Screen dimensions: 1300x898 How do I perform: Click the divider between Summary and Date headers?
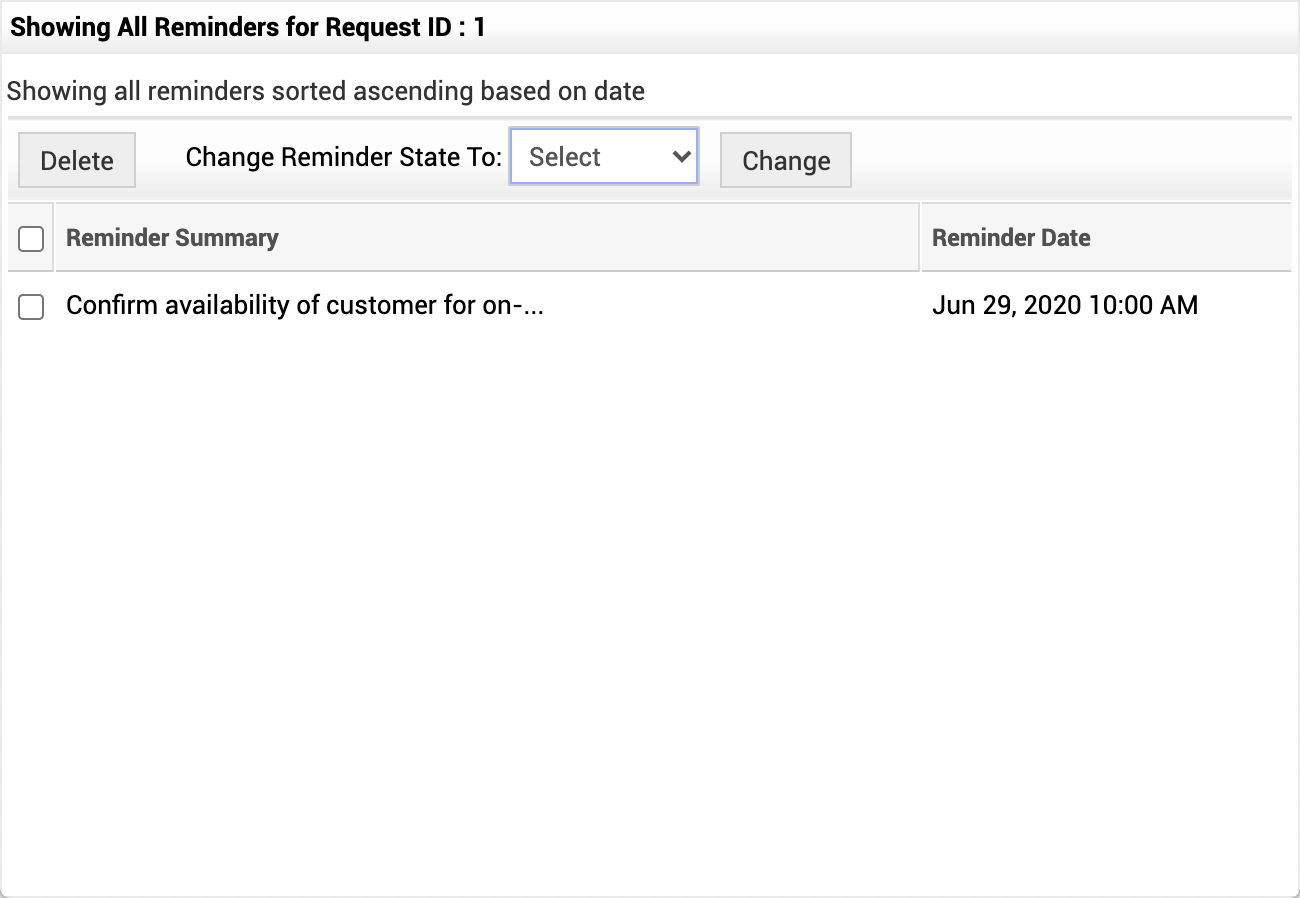click(x=920, y=238)
